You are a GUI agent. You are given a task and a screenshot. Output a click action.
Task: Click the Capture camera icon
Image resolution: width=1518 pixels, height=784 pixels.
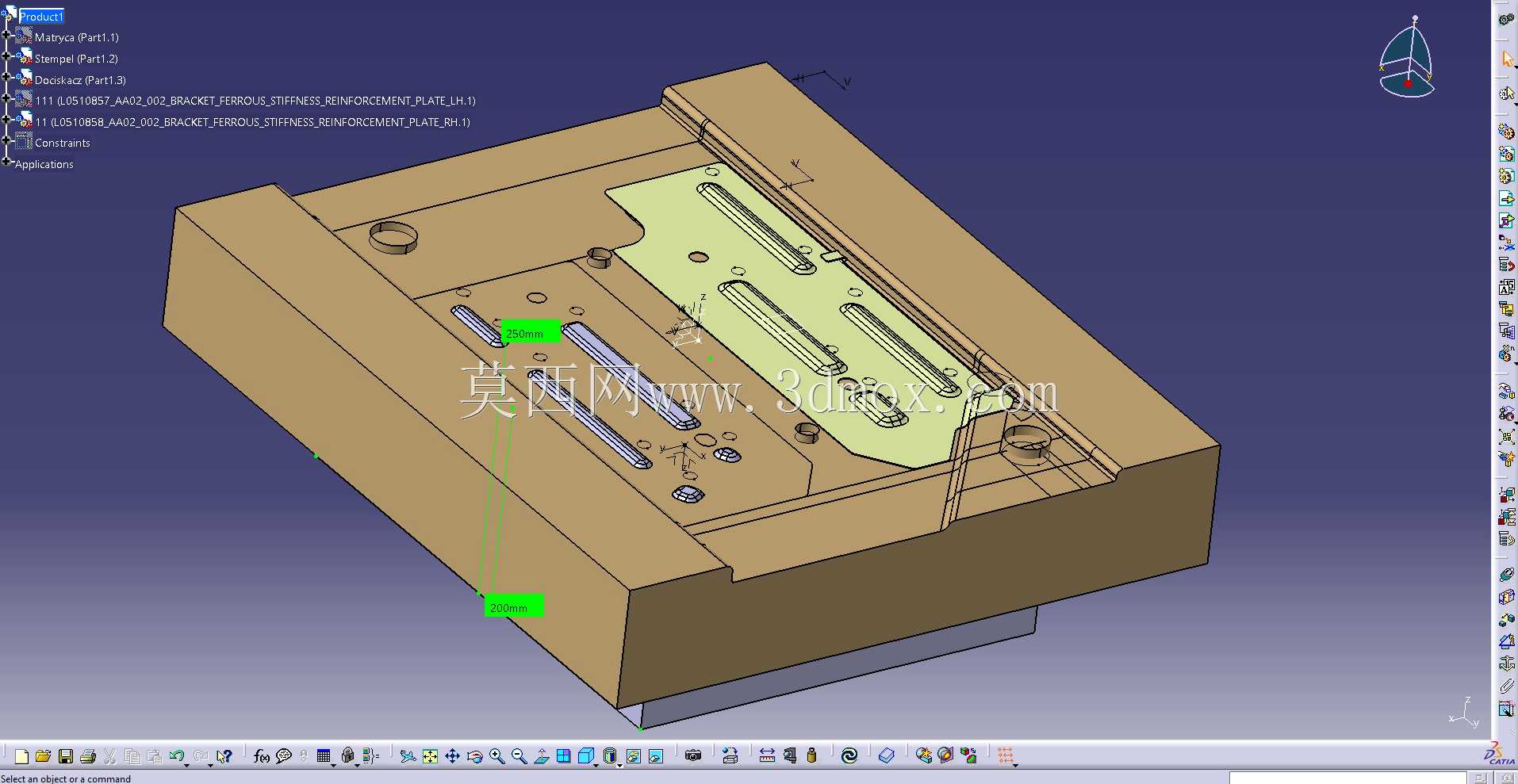(693, 756)
